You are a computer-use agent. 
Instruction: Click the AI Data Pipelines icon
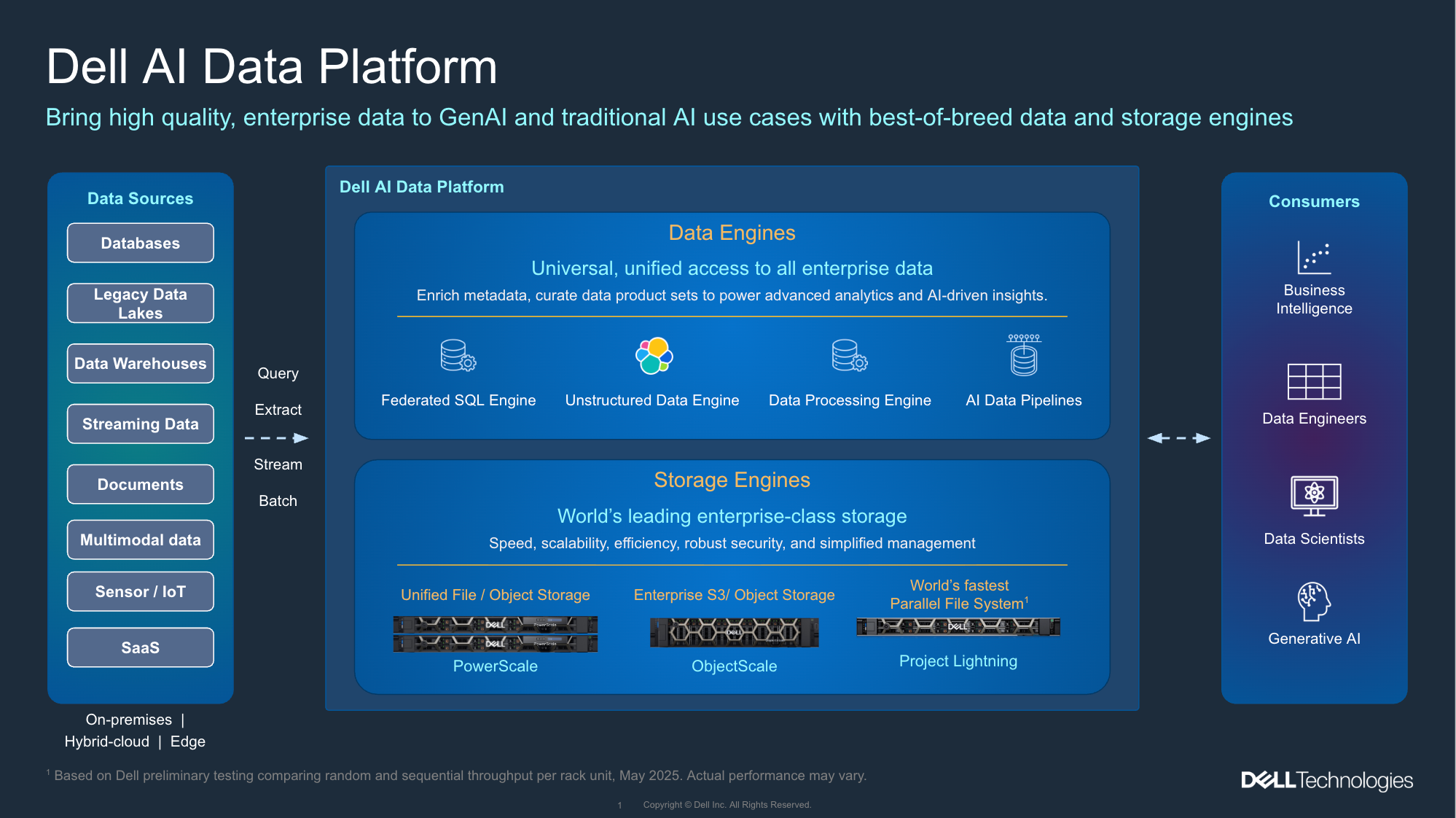pos(1024,355)
